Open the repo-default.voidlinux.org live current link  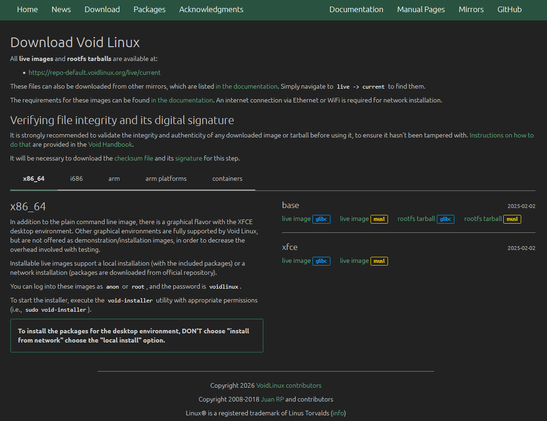(95, 73)
